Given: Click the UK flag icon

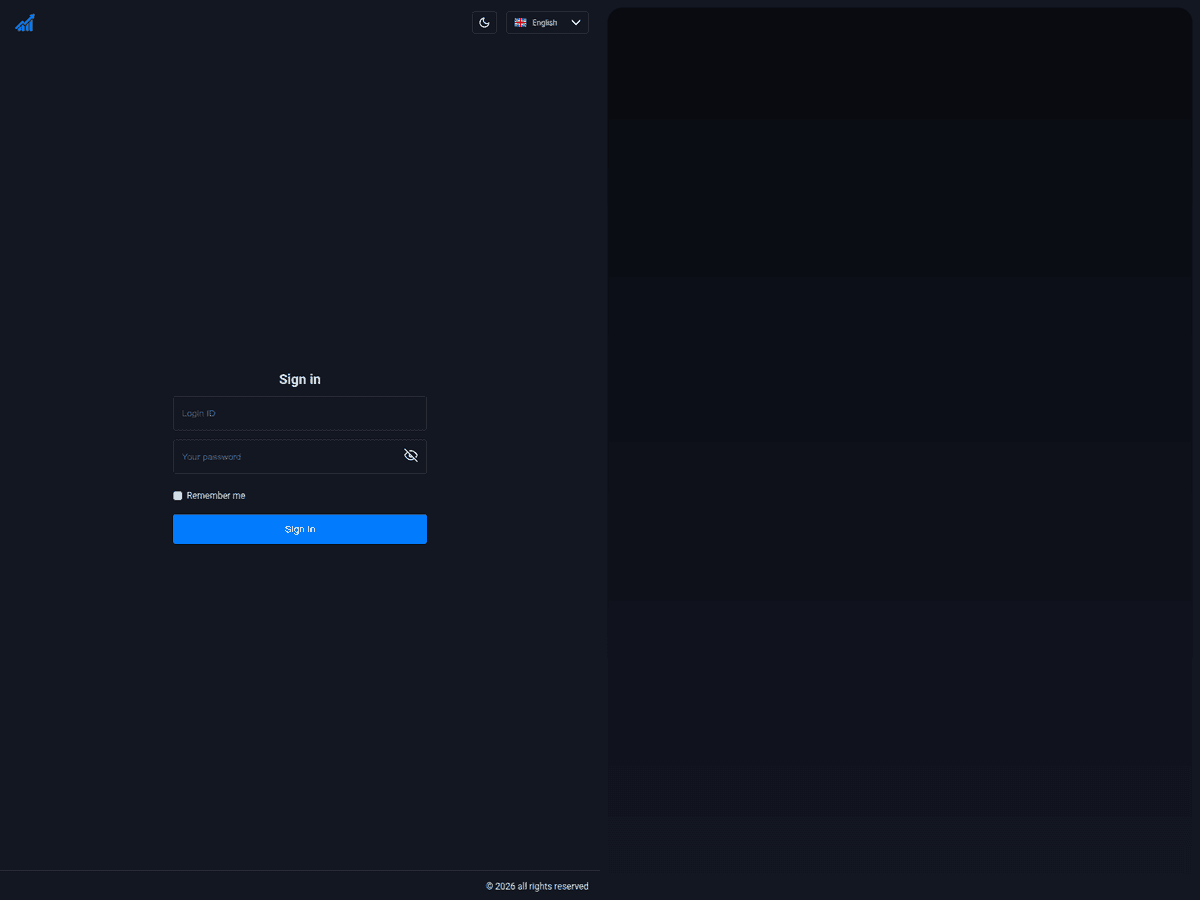Looking at the screenshot, I should pyautogui.click(x=520, y=22).
